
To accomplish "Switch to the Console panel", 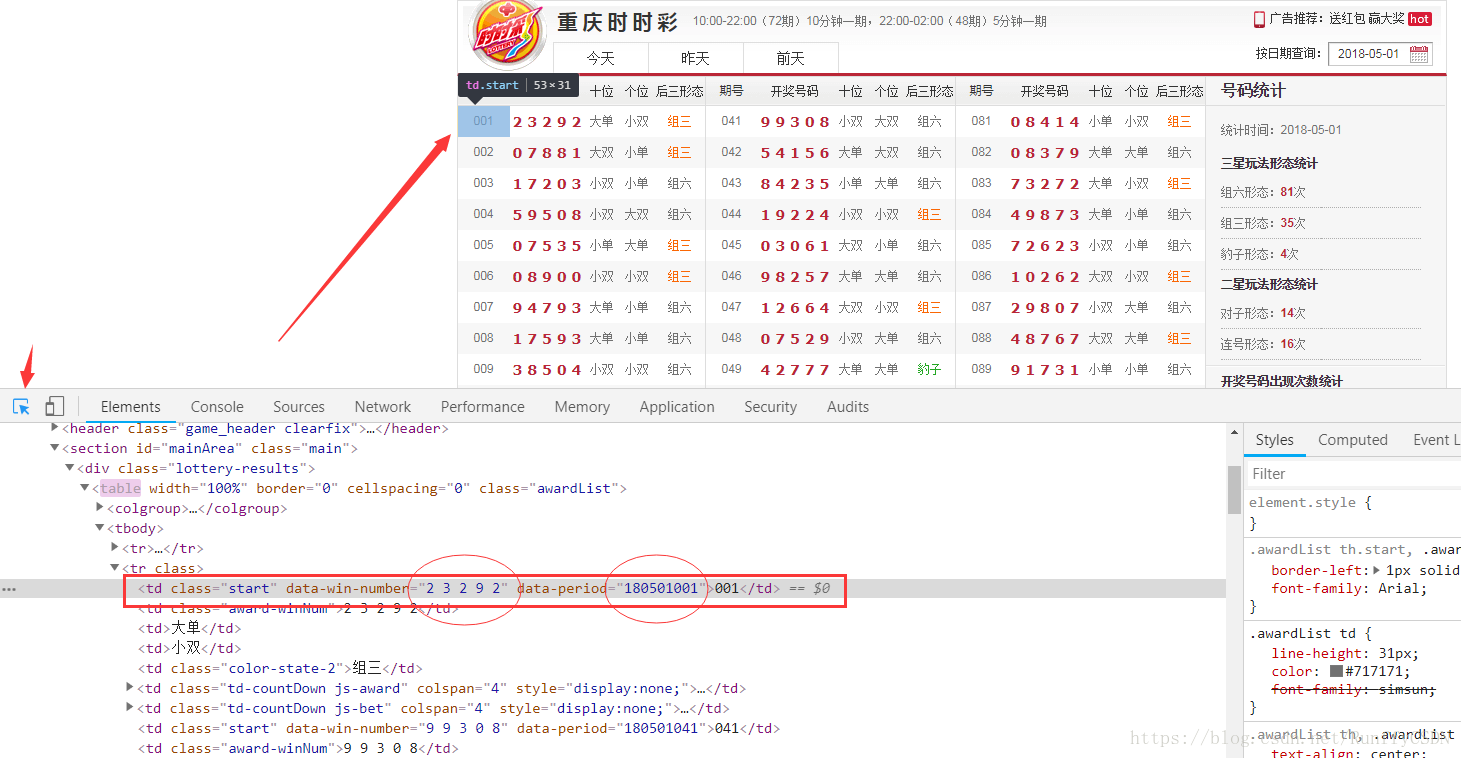I will [216, 406].
